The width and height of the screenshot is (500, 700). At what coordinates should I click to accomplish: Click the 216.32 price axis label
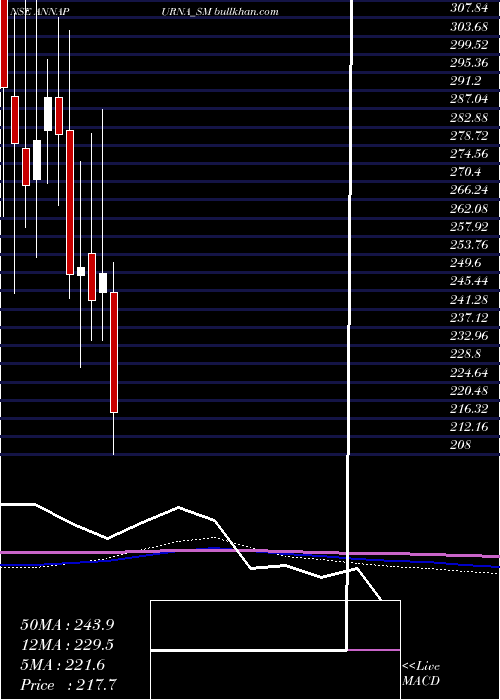[x=469, y=408]
